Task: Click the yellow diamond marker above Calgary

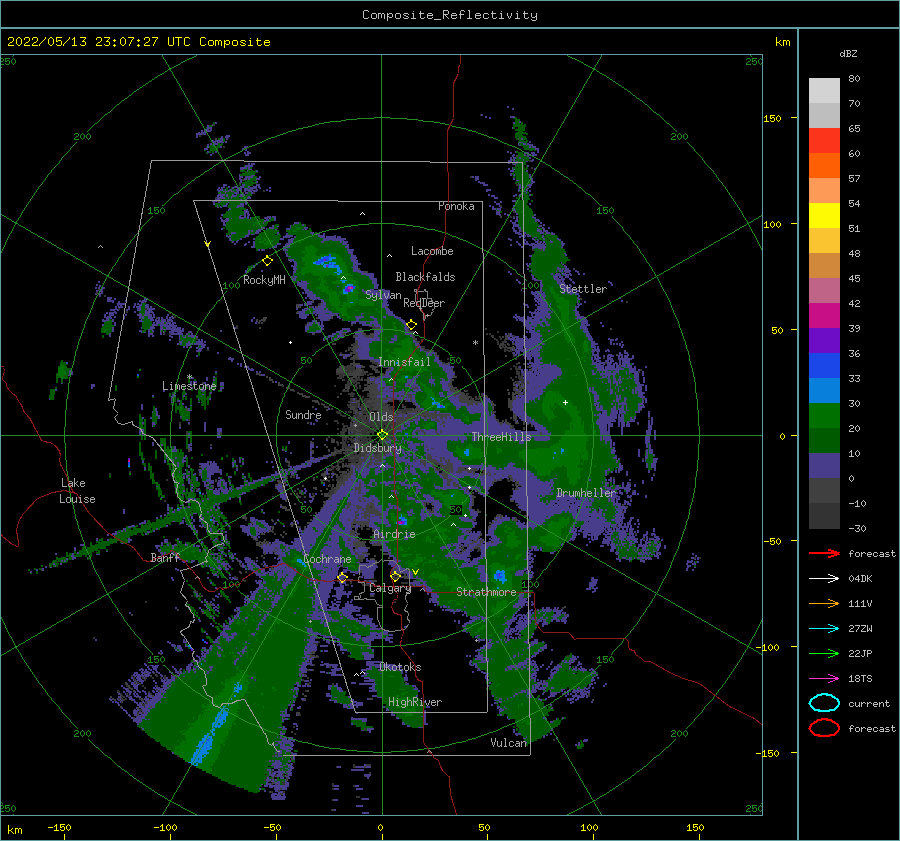Action: (395, 576)
